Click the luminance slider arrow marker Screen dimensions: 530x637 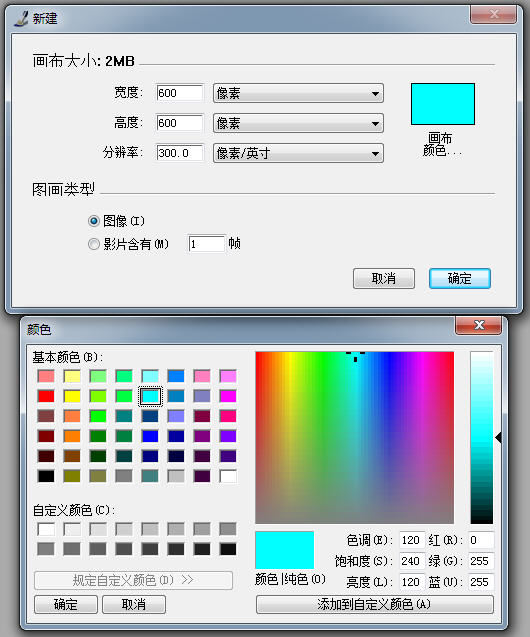(x=498, y=438)
